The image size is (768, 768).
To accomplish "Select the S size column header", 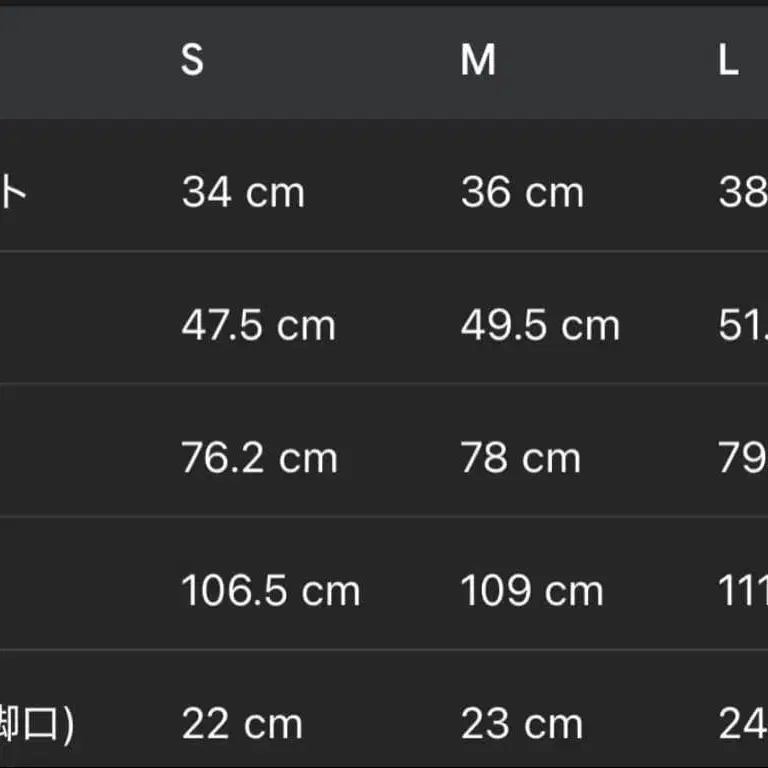I will coord(192,60).
